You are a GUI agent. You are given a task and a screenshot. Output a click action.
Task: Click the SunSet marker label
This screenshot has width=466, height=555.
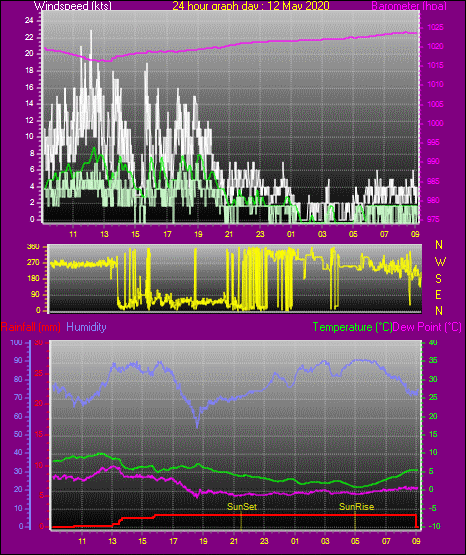(242, 507)
